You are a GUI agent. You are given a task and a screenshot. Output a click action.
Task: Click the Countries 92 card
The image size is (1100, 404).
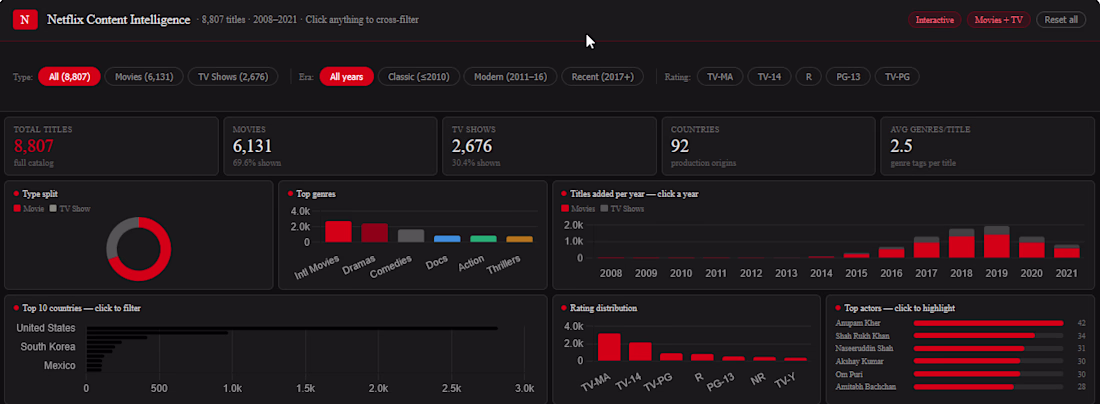768,146
